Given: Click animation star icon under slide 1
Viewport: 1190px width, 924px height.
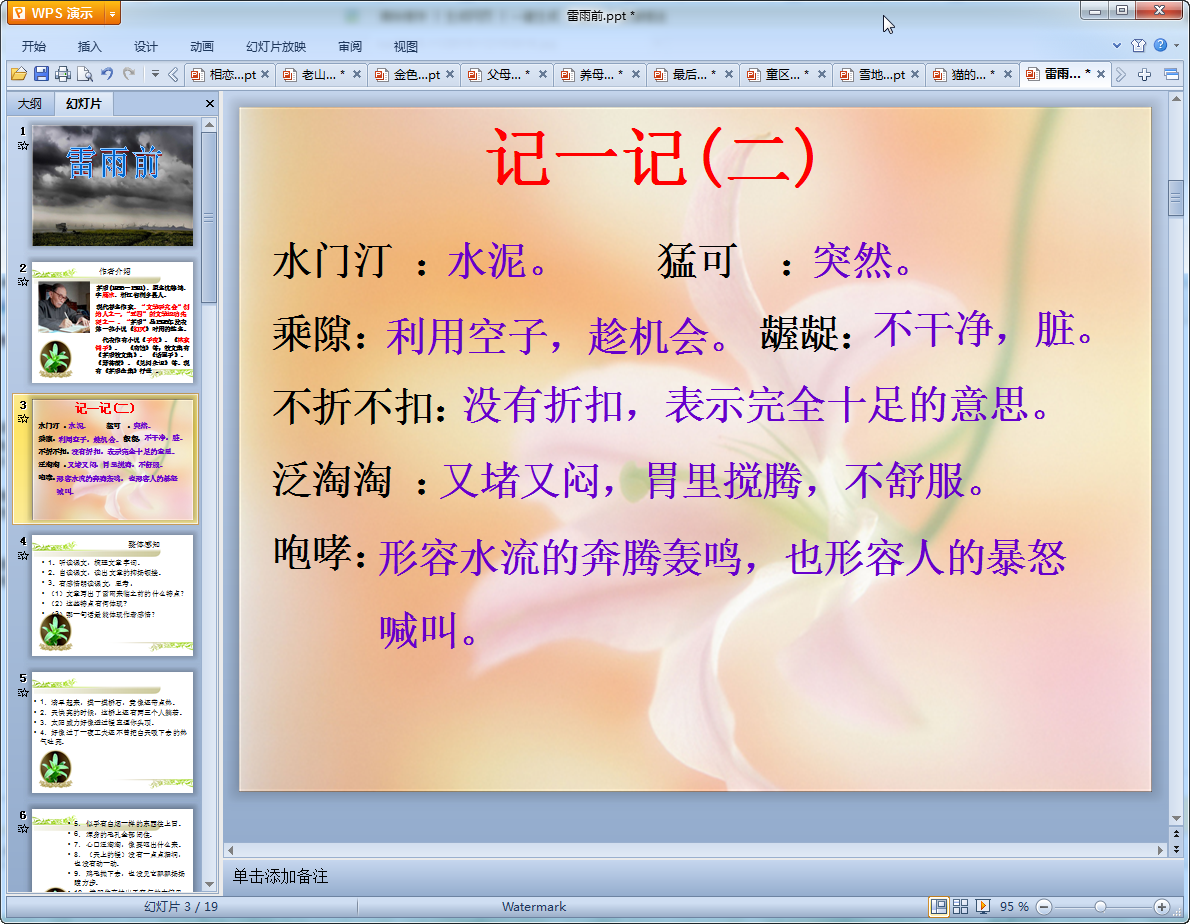Looking at the screenshot, I should pos(23,146).
